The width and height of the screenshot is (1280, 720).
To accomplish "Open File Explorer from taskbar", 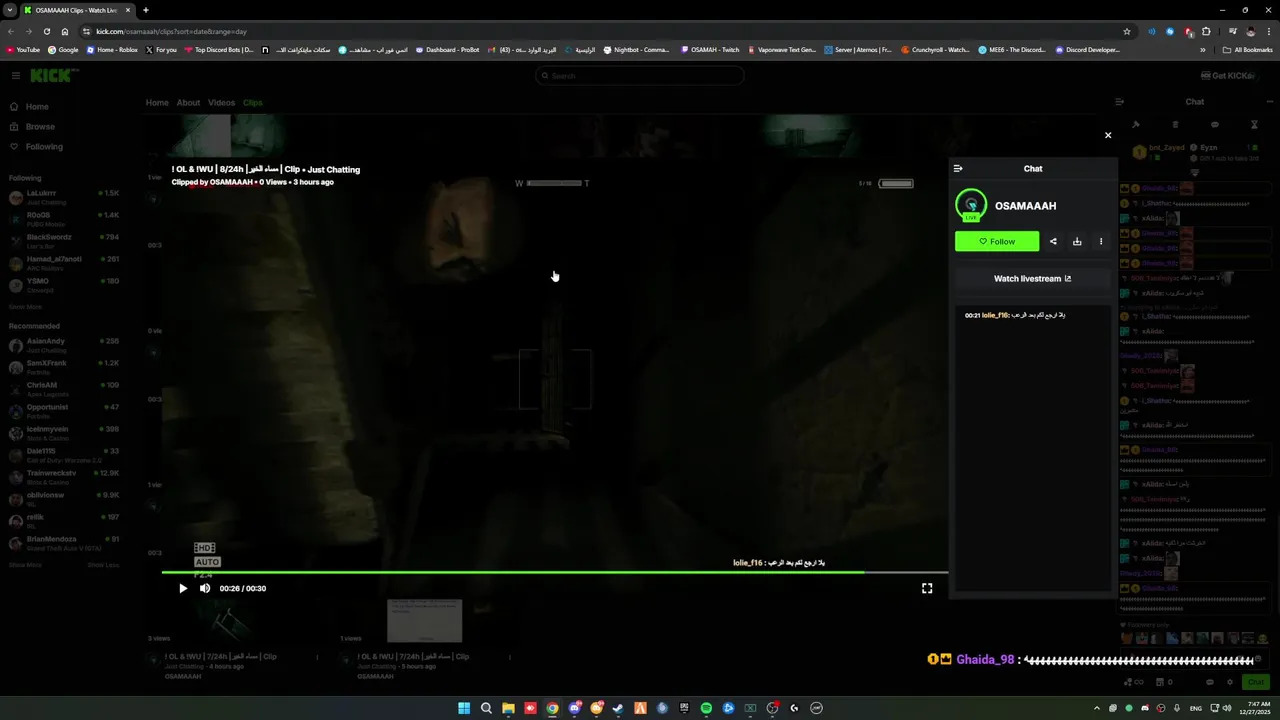I will point(508,708).
